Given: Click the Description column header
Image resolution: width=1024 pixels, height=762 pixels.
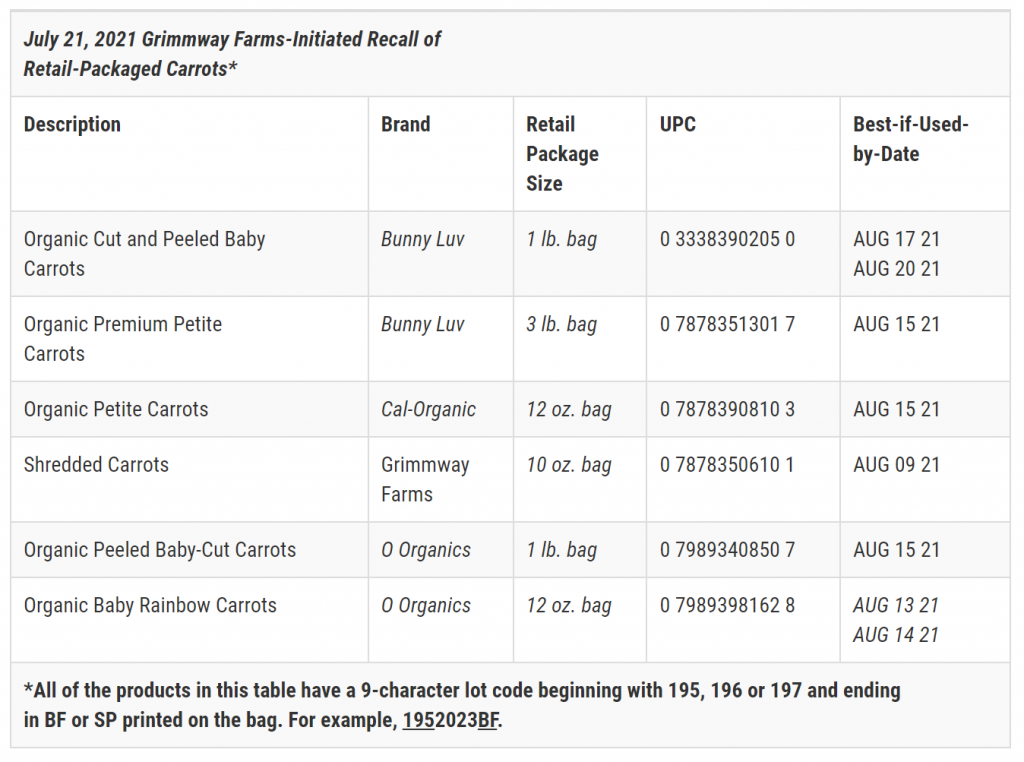Looking at the screenshot, I should point(72,124).
